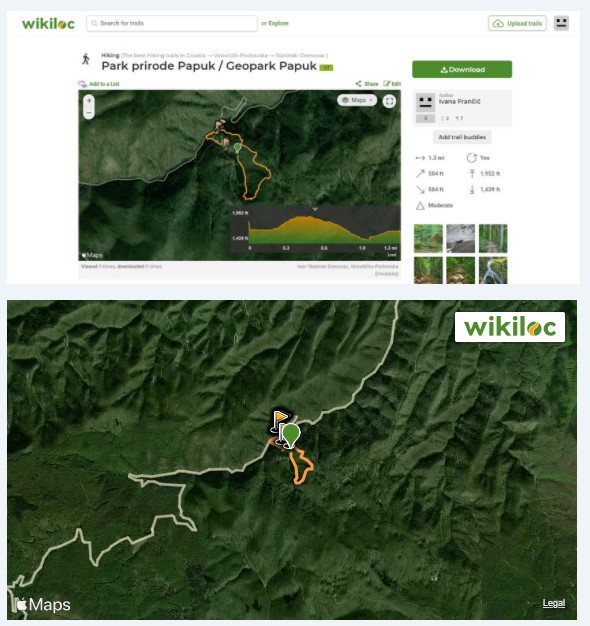Focus the Search for trails field

coord(172,23)
